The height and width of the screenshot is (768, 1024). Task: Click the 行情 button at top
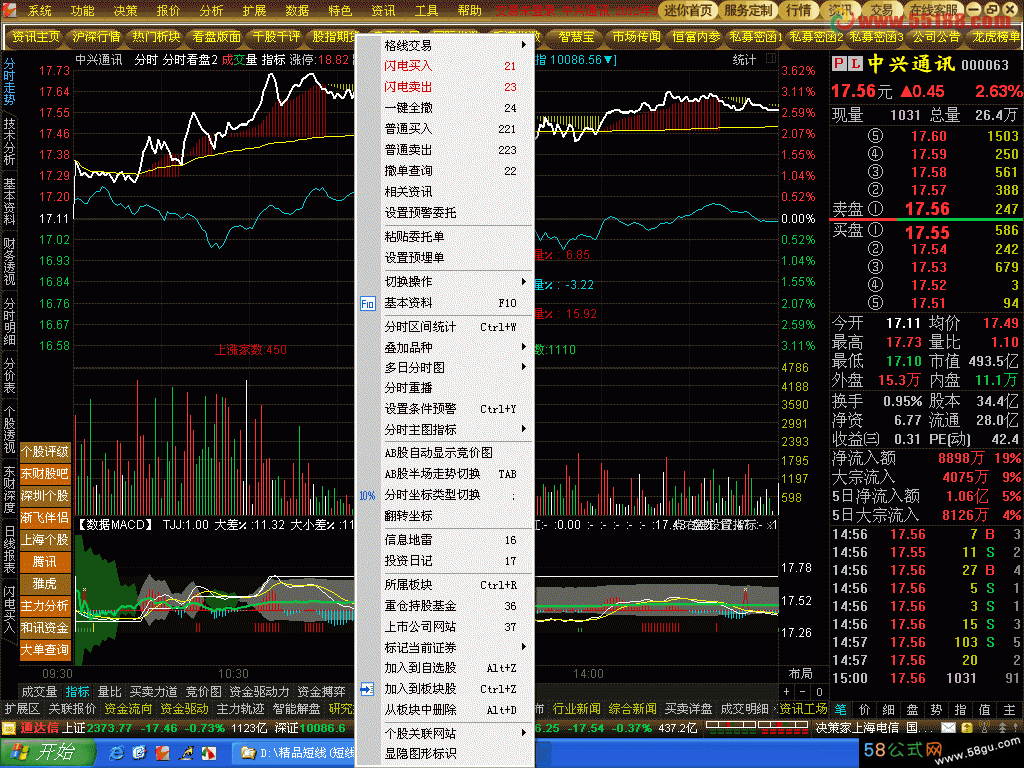tap(798, 10)
